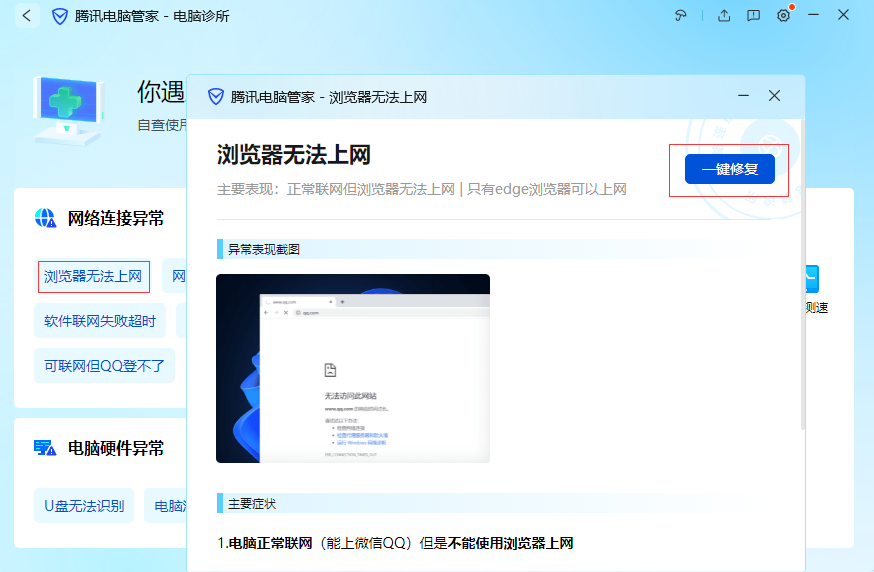Click the 一键修复 button

point(730,169)
